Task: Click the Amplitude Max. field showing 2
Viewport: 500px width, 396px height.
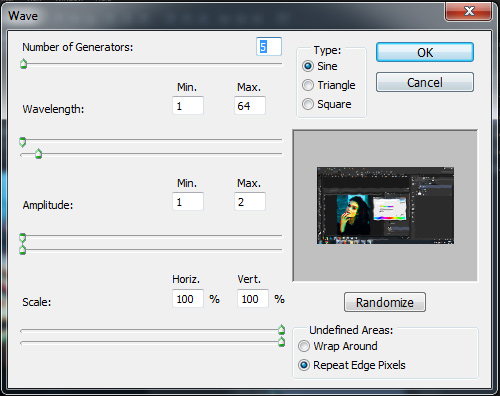Action: tap(250, 201)
